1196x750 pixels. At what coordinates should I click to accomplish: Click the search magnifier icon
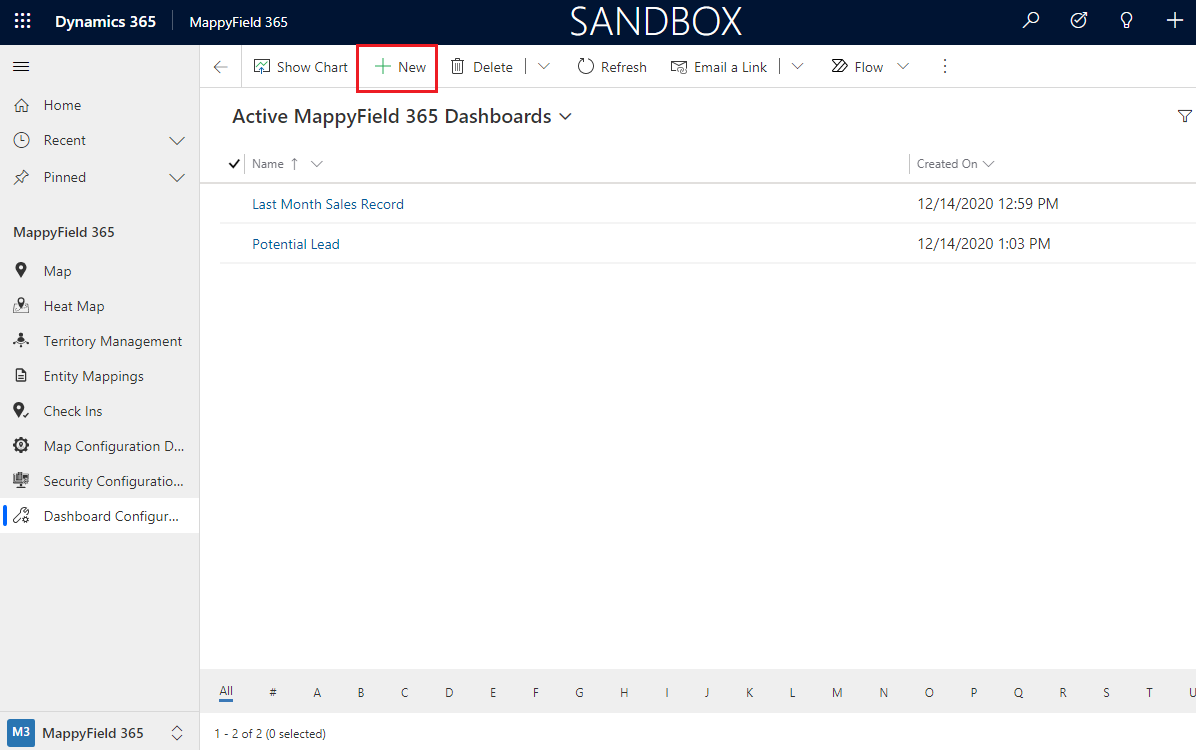[x=1030, y=21]
